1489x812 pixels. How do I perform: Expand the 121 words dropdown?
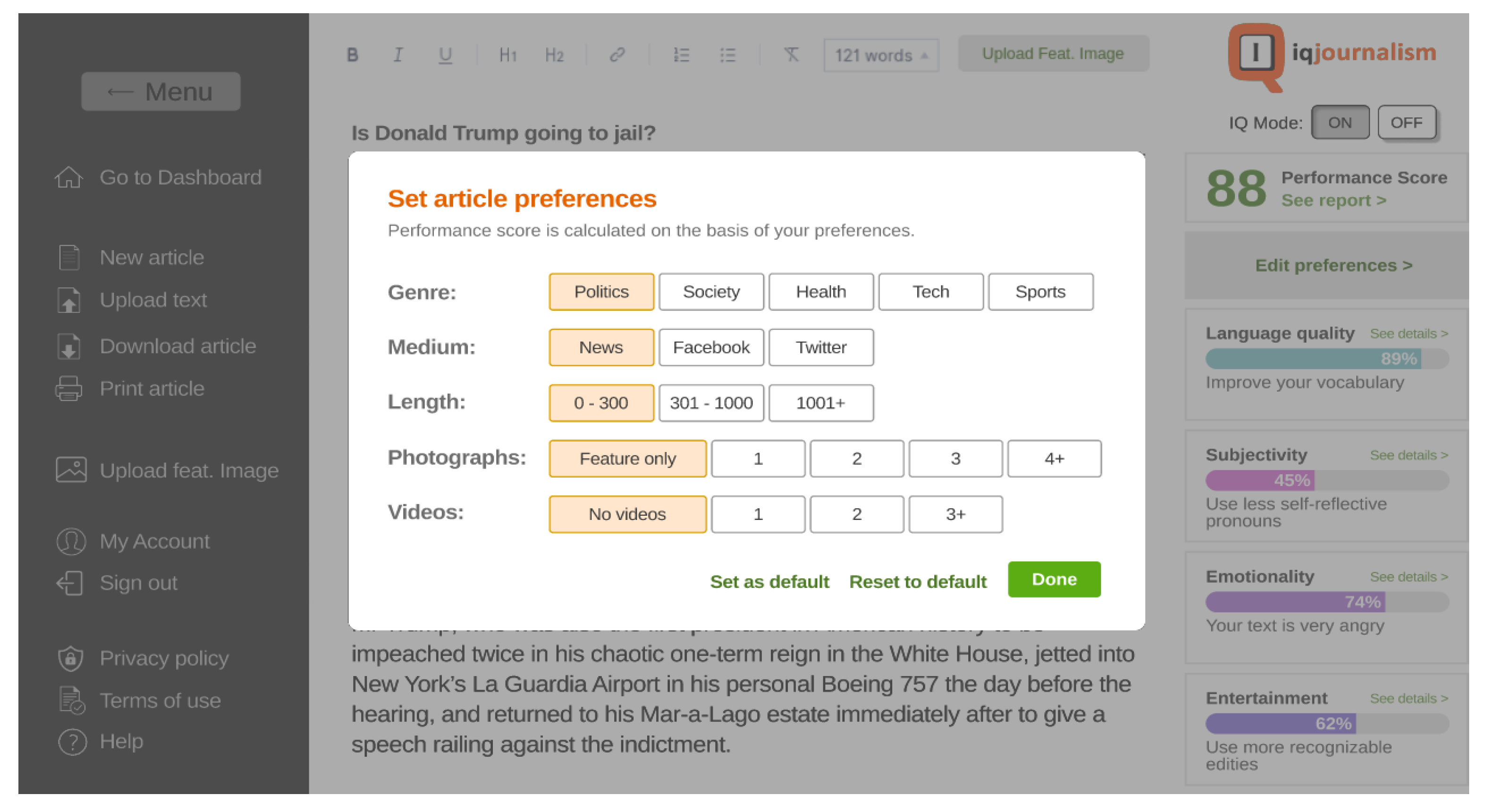tap(880, 56)
